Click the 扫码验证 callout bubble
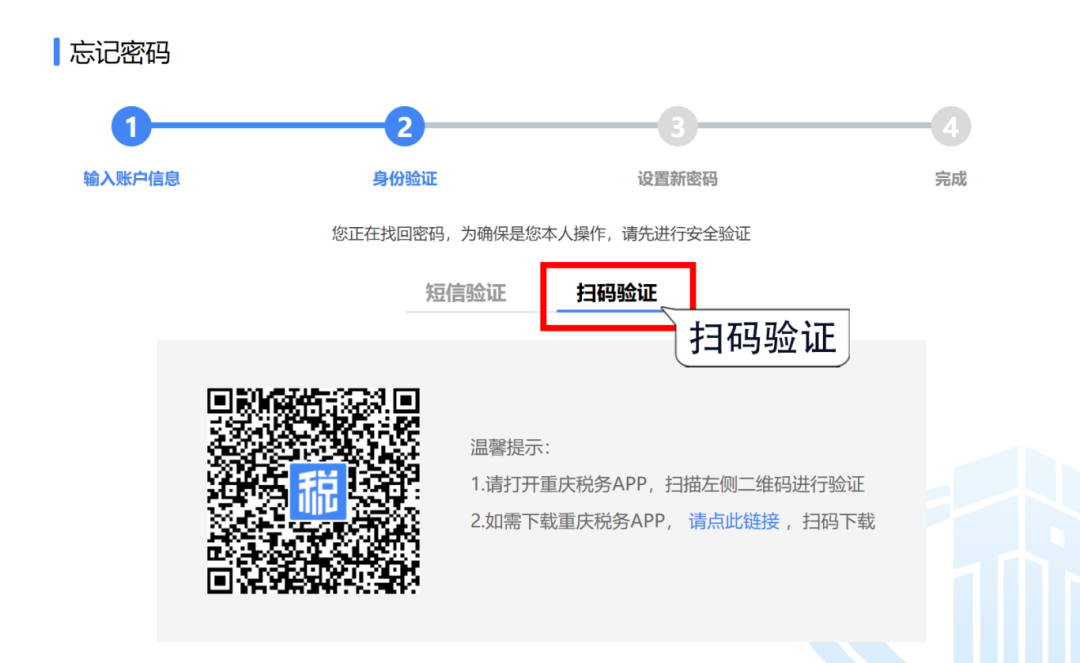This screenshot has width=1080, height=663. click(x=762, y=338)
